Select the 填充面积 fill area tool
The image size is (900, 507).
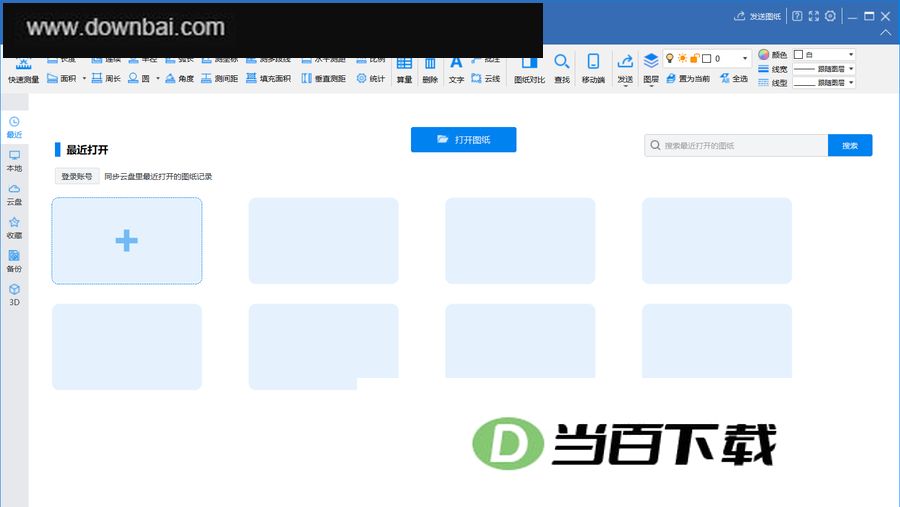268,78
